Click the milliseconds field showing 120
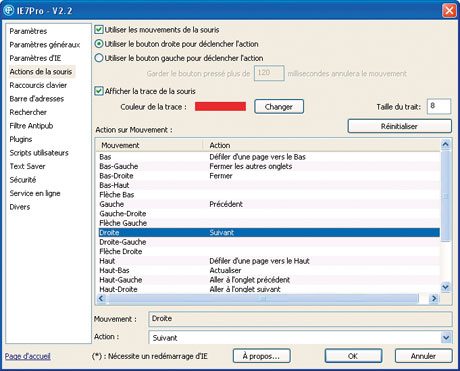 click(x=269, y=73)
